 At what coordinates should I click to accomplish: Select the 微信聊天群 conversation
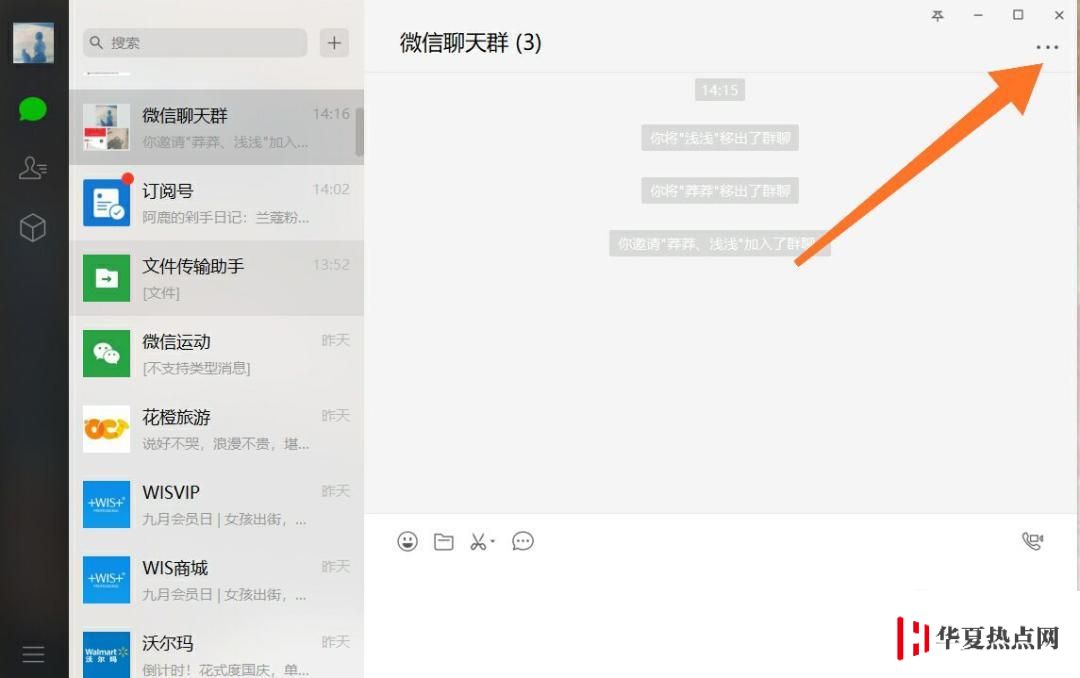[216, 127]
